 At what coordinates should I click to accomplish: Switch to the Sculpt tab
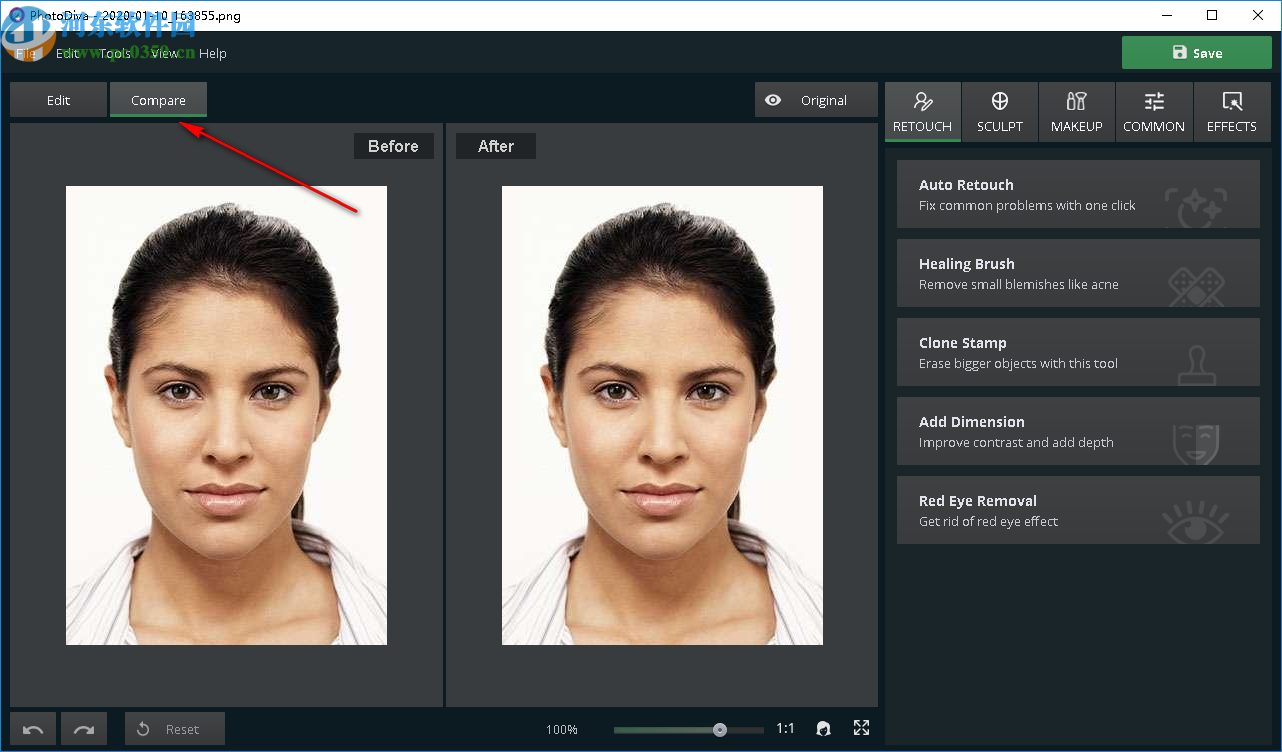pyautogui.click(x=999, y=111)
